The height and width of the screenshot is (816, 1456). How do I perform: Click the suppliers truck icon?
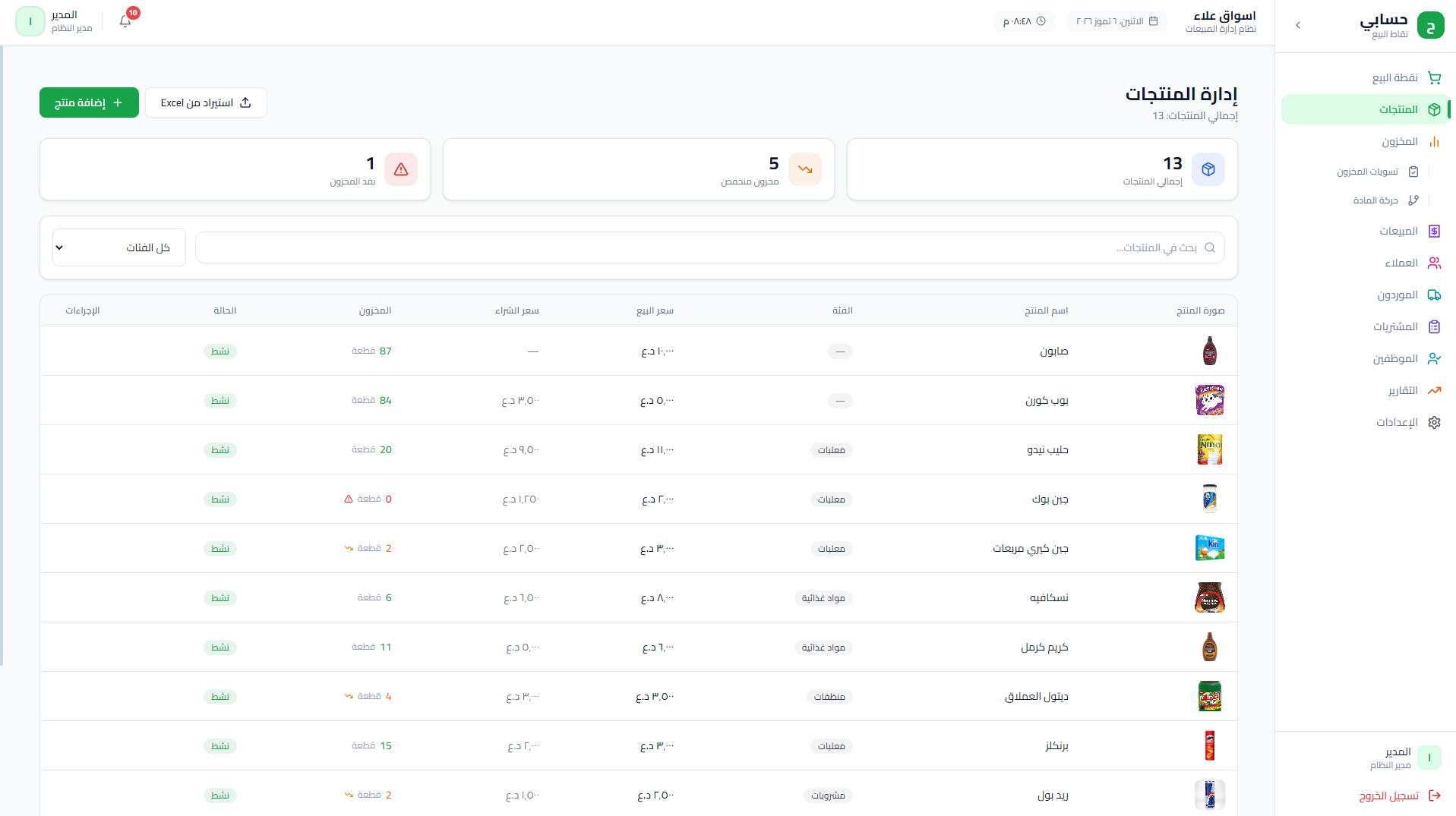click(x=1434, y=295)
